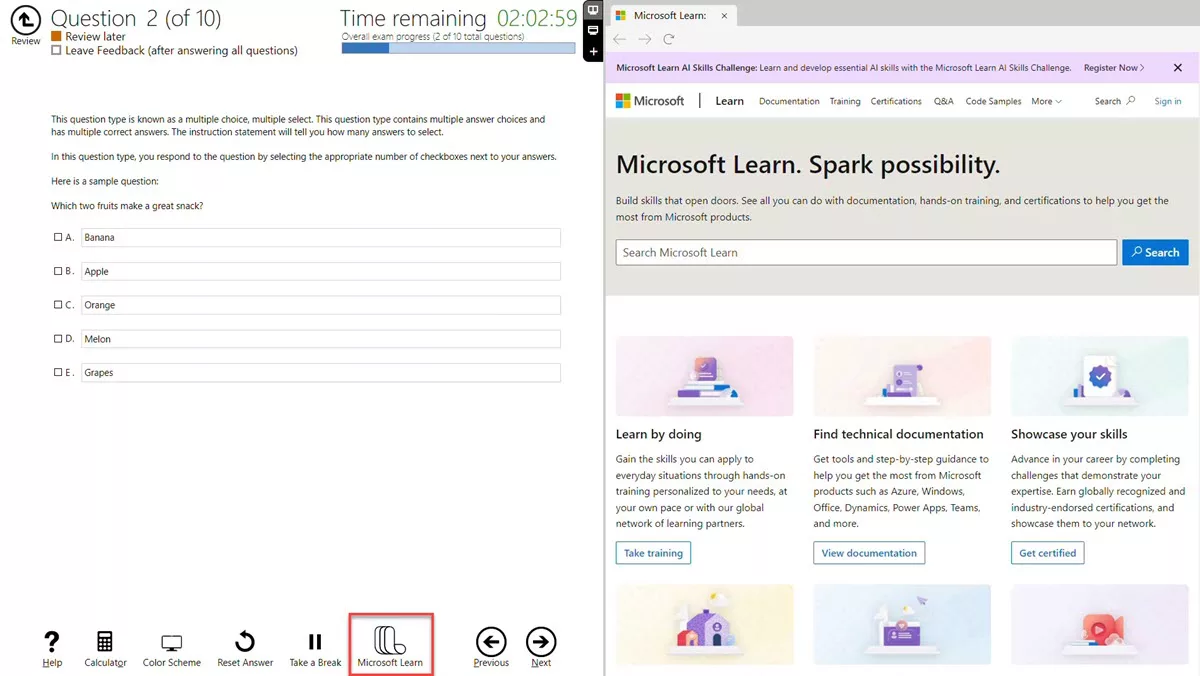The image size is (1200, 676).
Task: Open the Code Samples nav item
Action: (993, 101)
